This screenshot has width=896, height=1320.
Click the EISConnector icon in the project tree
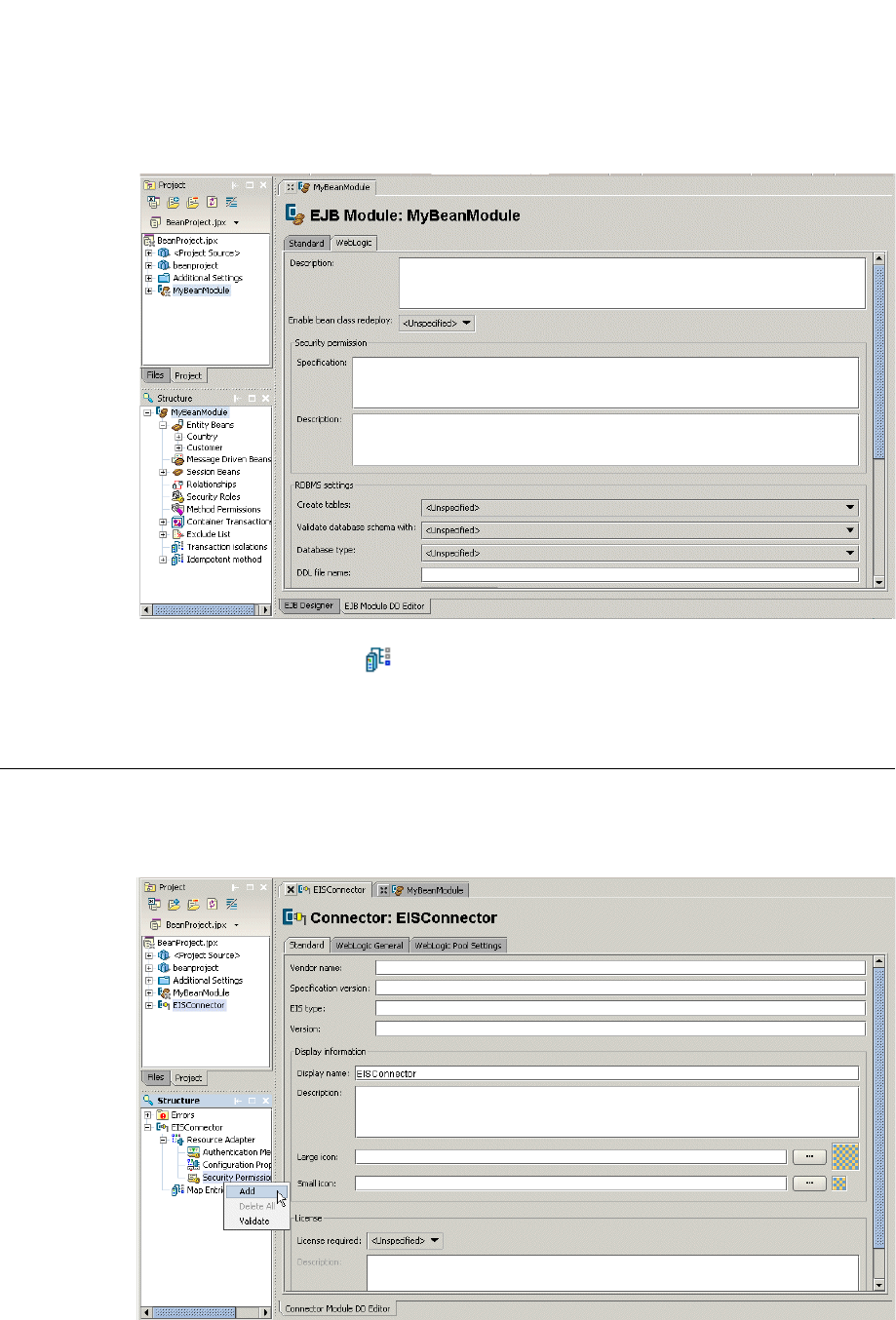point(164,1005)
